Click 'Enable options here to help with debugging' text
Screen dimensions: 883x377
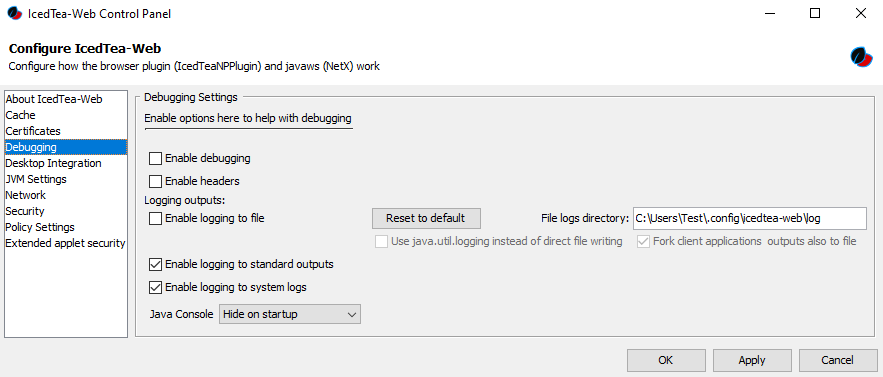tap(248, 118)
